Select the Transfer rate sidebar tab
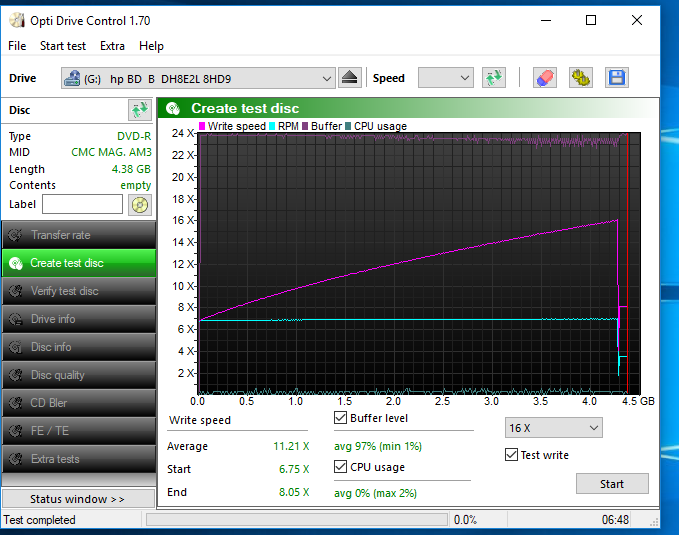Viewport: 679px width, 535px height. click(x=79, y=235)
